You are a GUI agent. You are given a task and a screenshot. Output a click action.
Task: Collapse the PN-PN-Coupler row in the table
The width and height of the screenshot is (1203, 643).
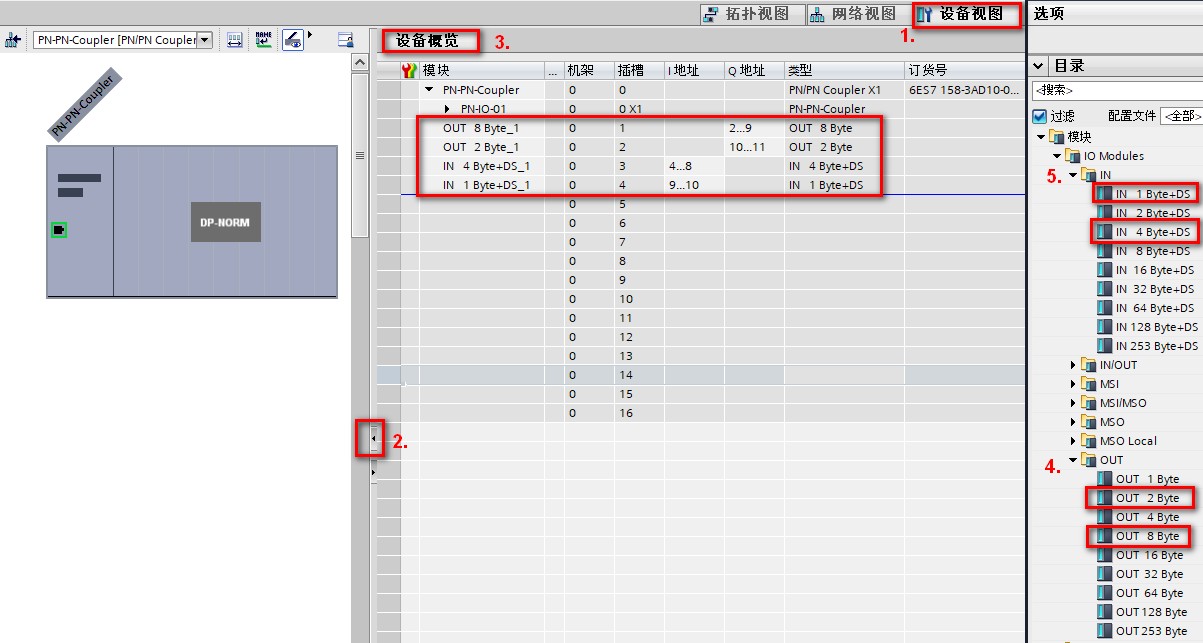pyautogui.click(x=431, y=90)
